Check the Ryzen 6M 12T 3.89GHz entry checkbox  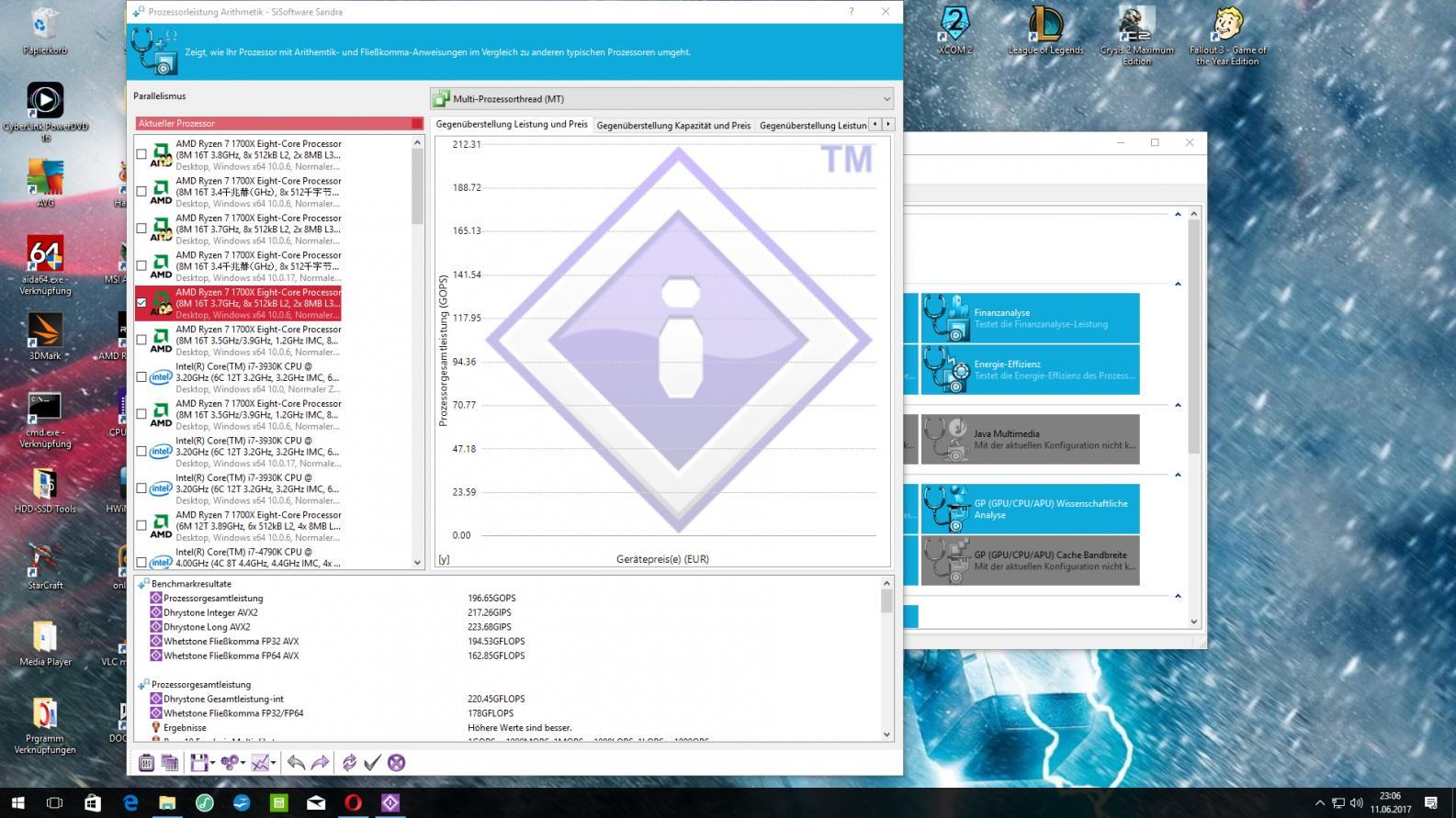[141, 525]
